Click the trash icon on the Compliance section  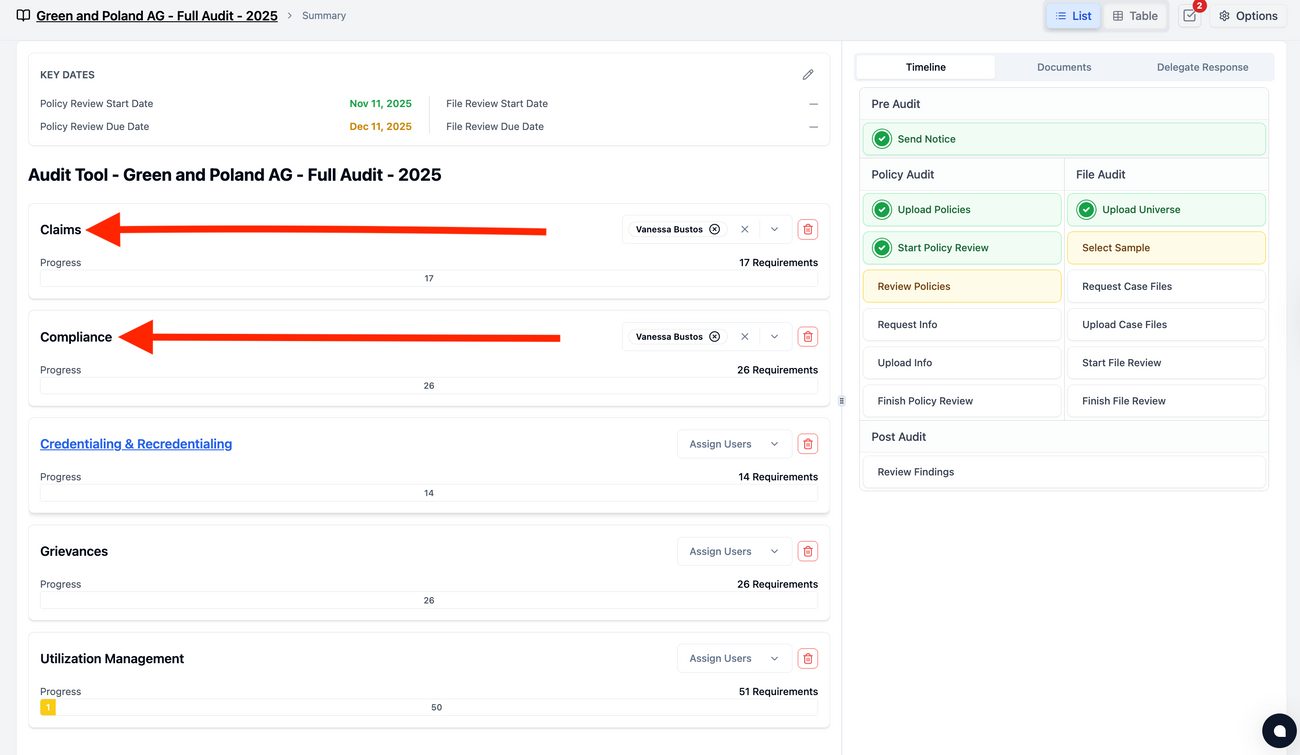tap(807, 336)
